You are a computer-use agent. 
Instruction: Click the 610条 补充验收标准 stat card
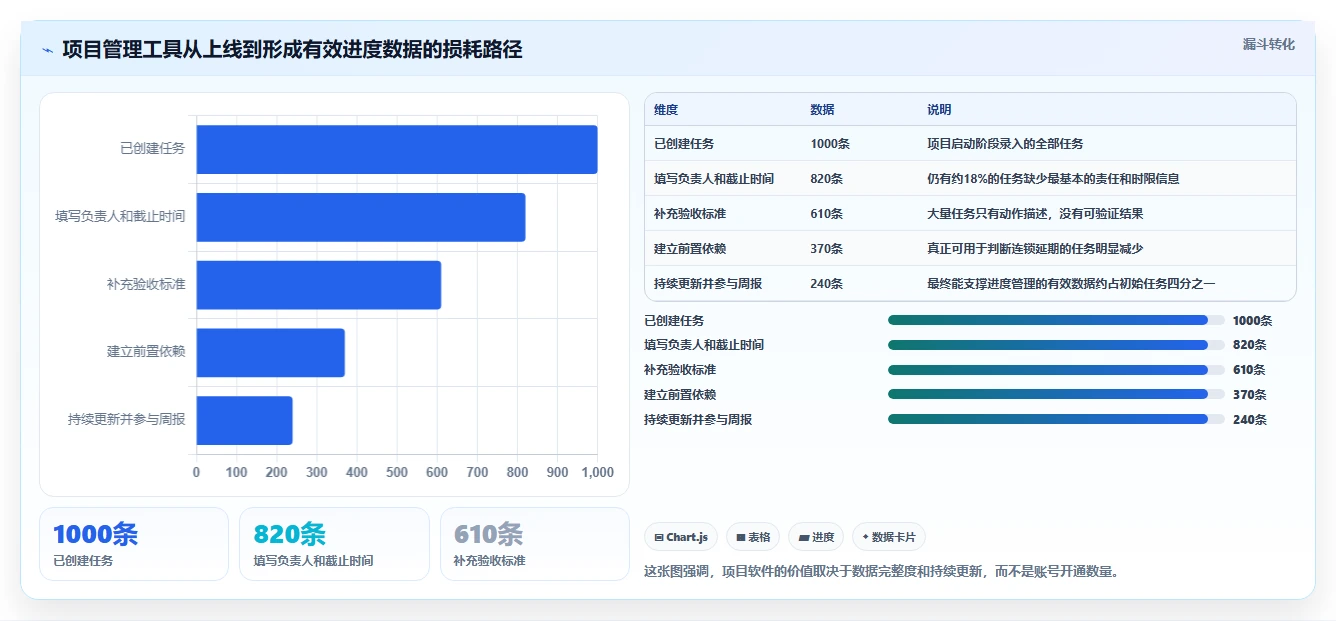click(x=535, y=544)
